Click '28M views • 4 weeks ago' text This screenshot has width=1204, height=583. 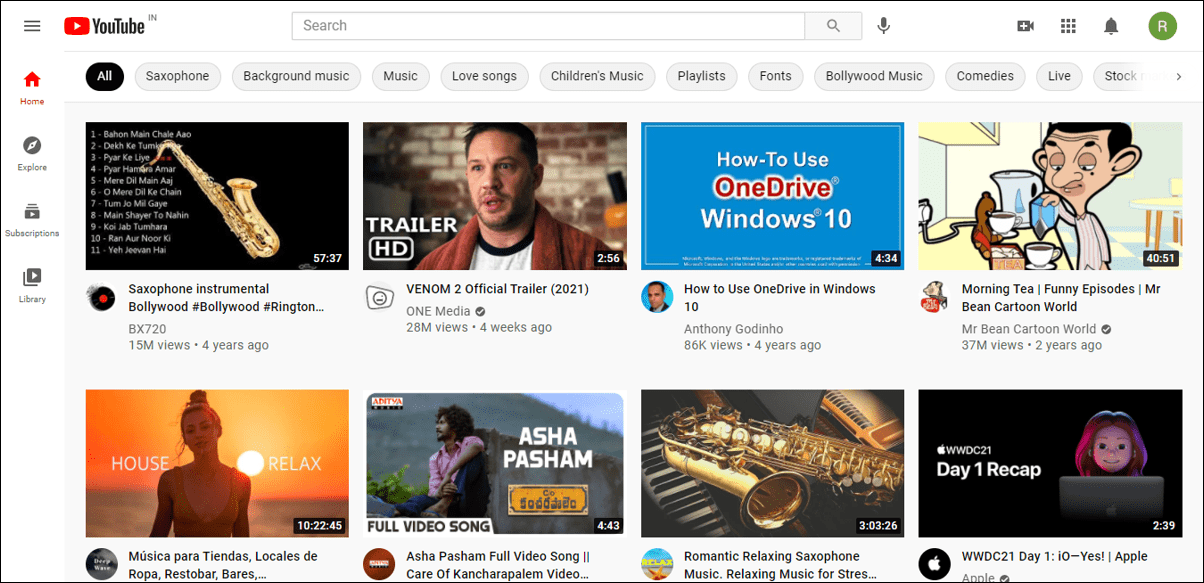pyautogui.click(x=479, y=327)
